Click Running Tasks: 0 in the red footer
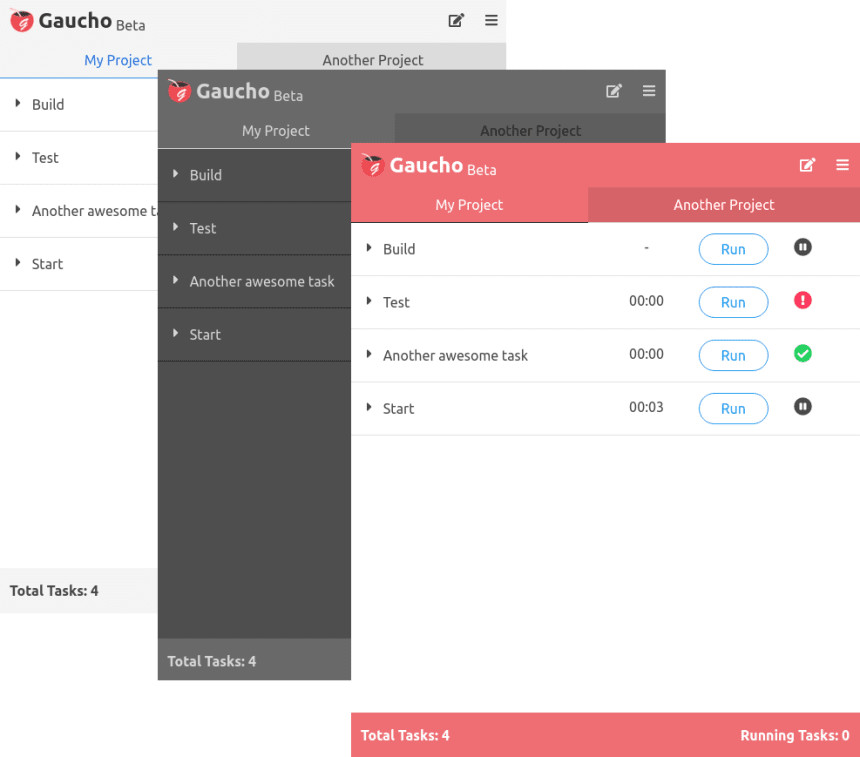The image size is (860, 757). click(x=795, y=736)
